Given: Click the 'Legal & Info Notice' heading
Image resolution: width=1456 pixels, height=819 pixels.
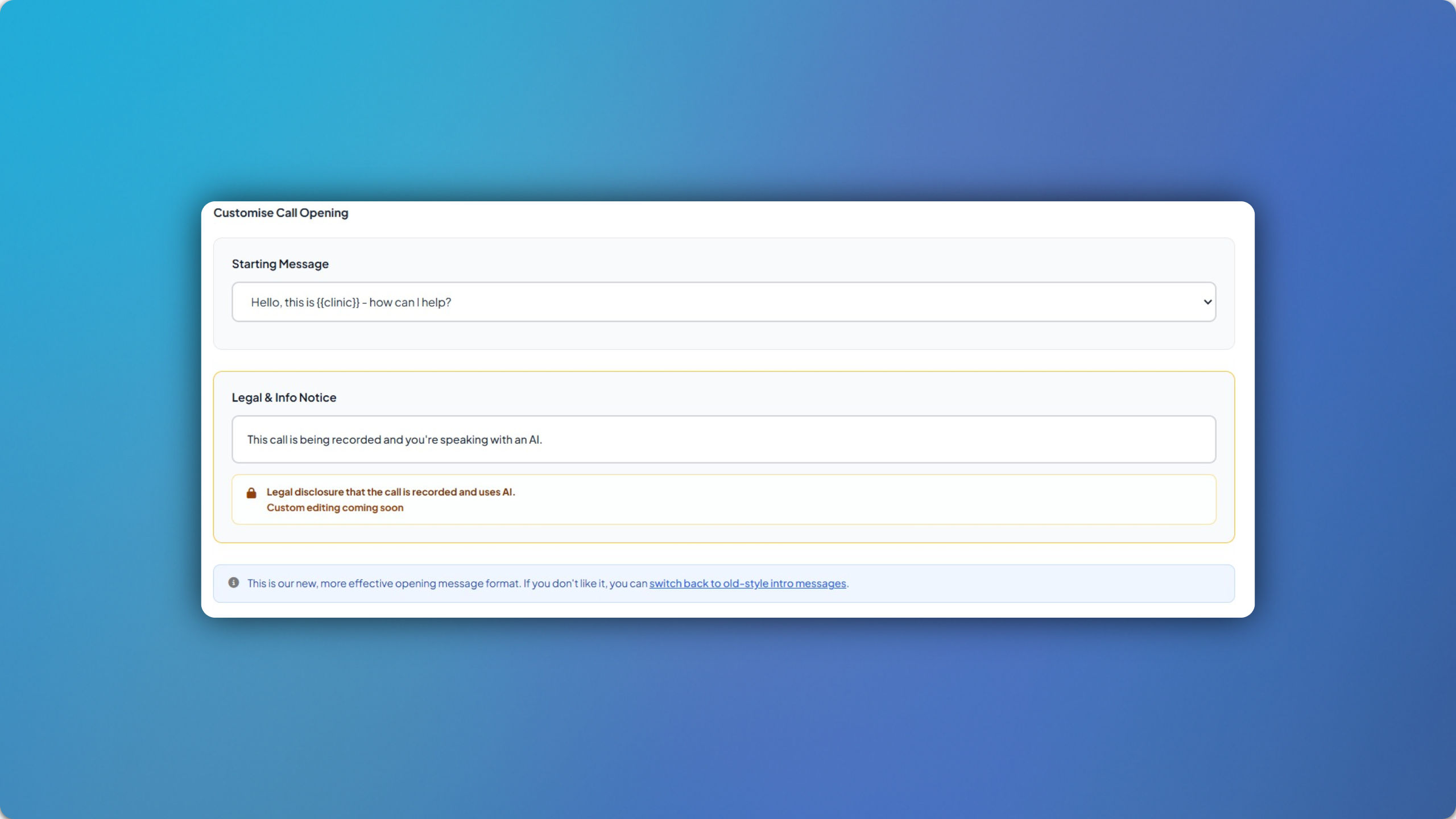Looking at the screenshot, I should point(283,398).
